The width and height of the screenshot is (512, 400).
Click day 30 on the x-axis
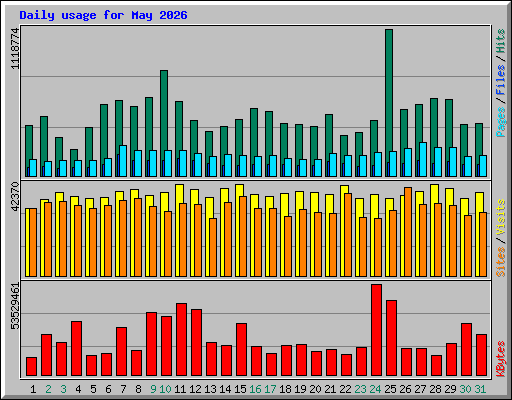coord(465,389)
